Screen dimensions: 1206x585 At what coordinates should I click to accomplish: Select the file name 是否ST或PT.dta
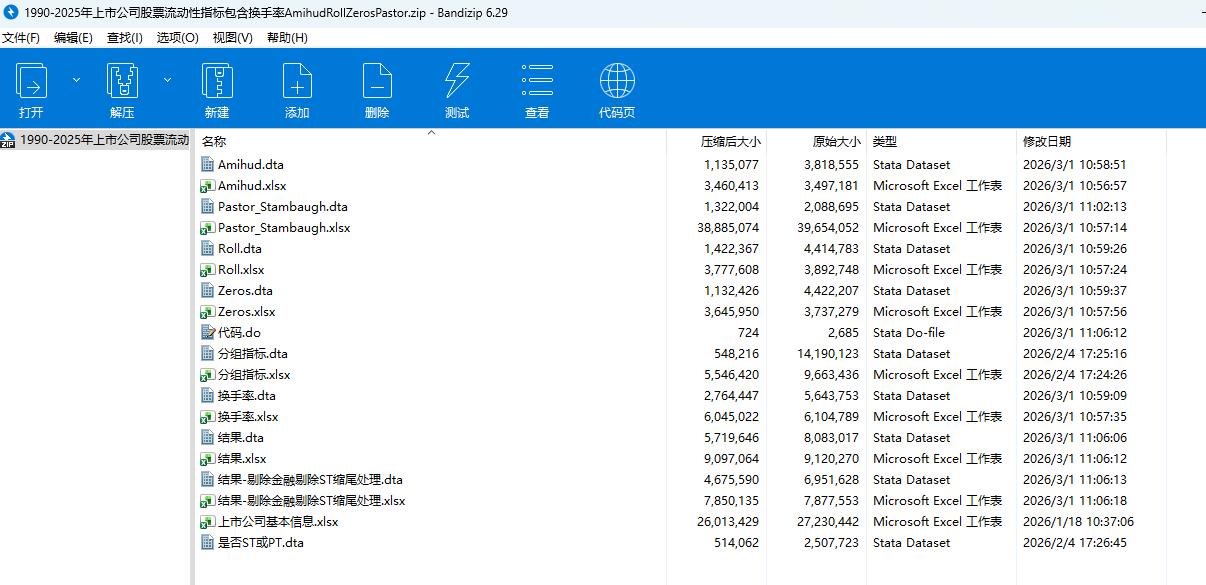(261, 542)
